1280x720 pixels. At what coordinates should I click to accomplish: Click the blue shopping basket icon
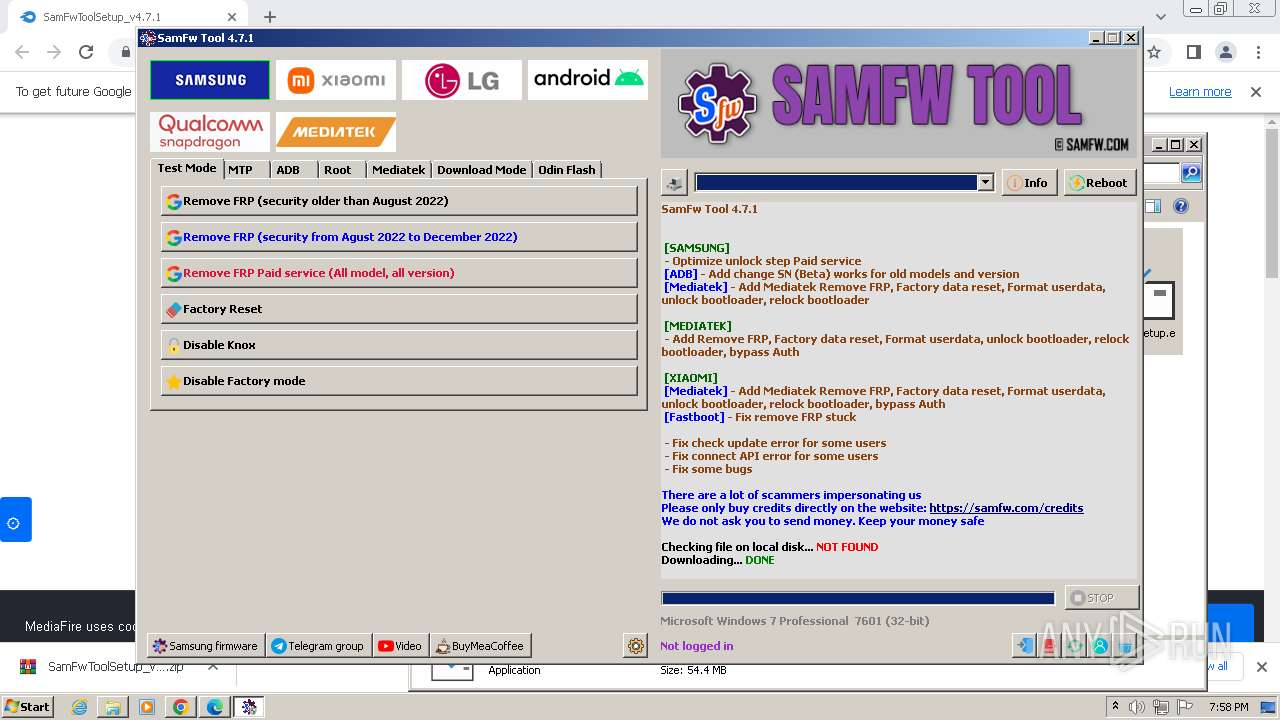pos(1125,646)
